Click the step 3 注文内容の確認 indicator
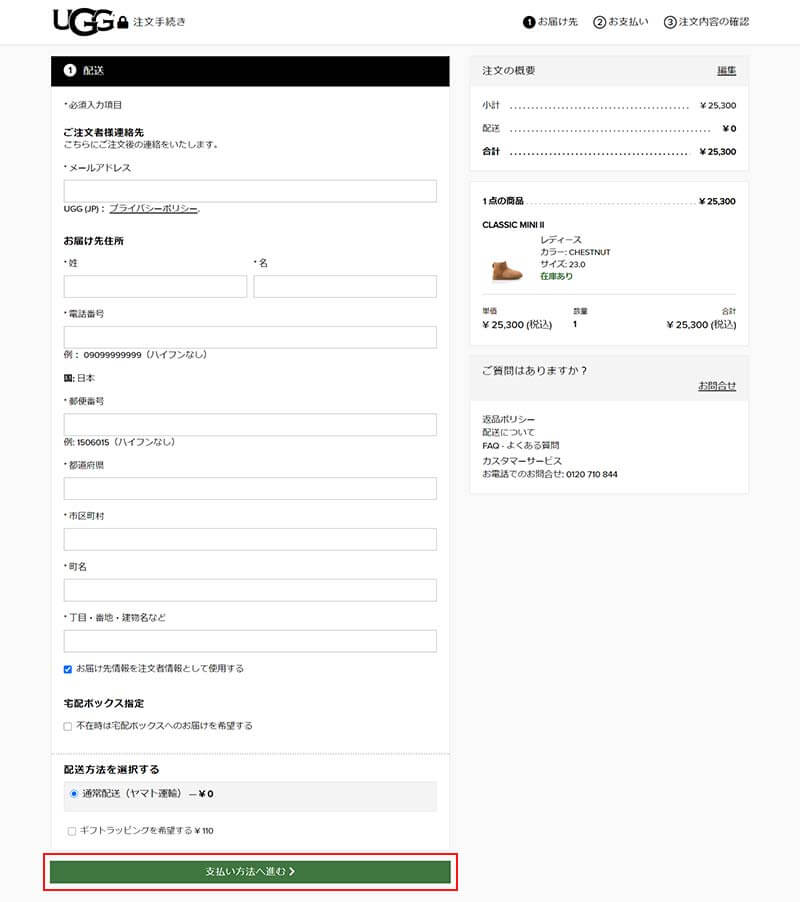Image resolution: width=800 pixels, height=902 pixels. (x=706, y=22)
